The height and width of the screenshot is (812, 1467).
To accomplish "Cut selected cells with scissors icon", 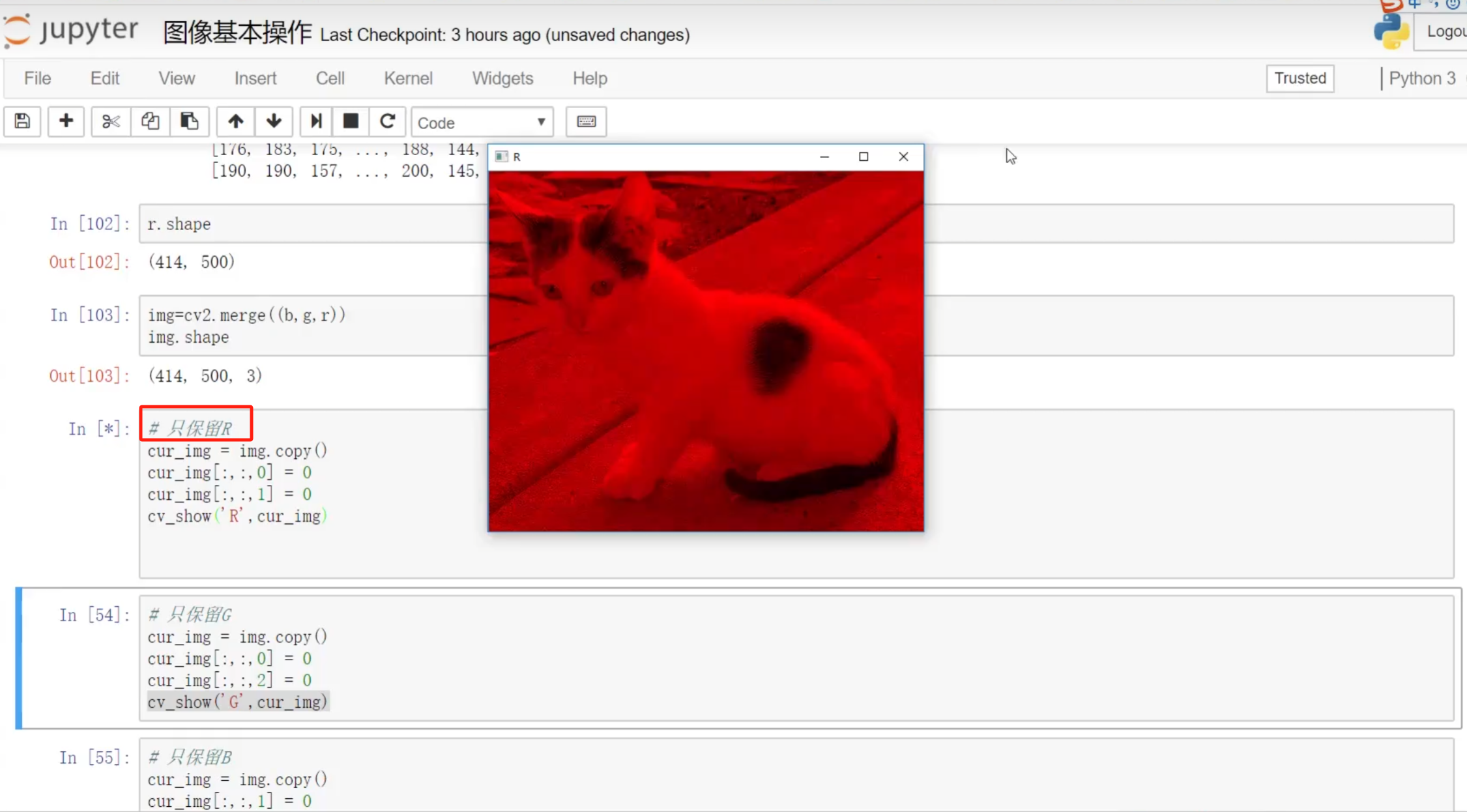I will click(111, 122).
